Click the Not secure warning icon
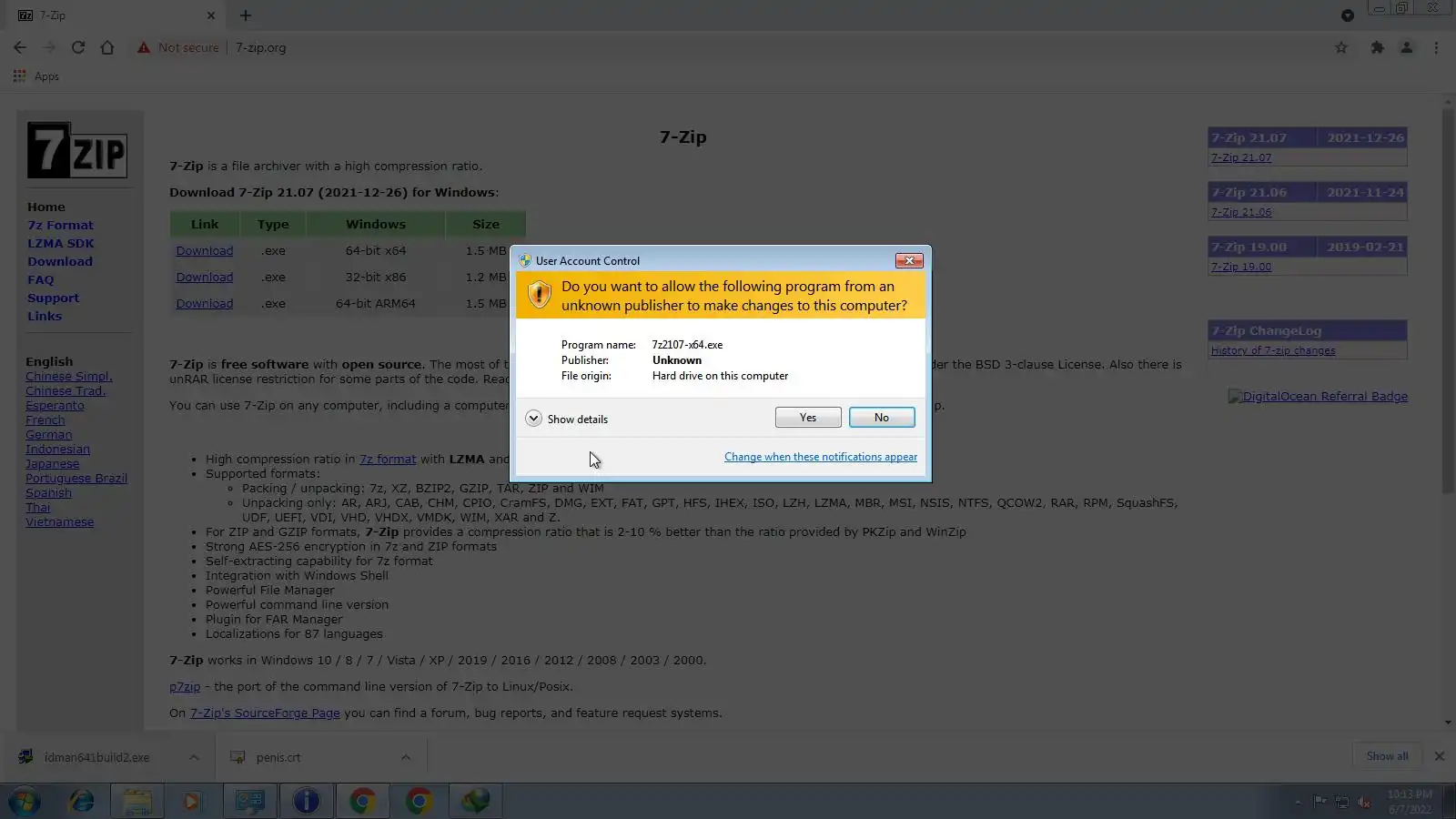Viewport: 1456px width, 819px height. click(143, 47)
